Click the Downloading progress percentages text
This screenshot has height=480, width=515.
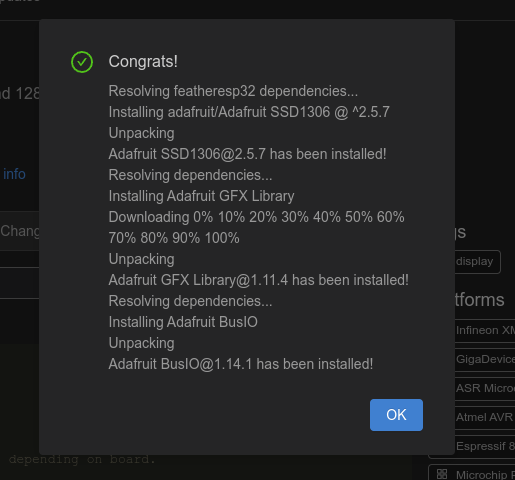click(x=256, y=227)
